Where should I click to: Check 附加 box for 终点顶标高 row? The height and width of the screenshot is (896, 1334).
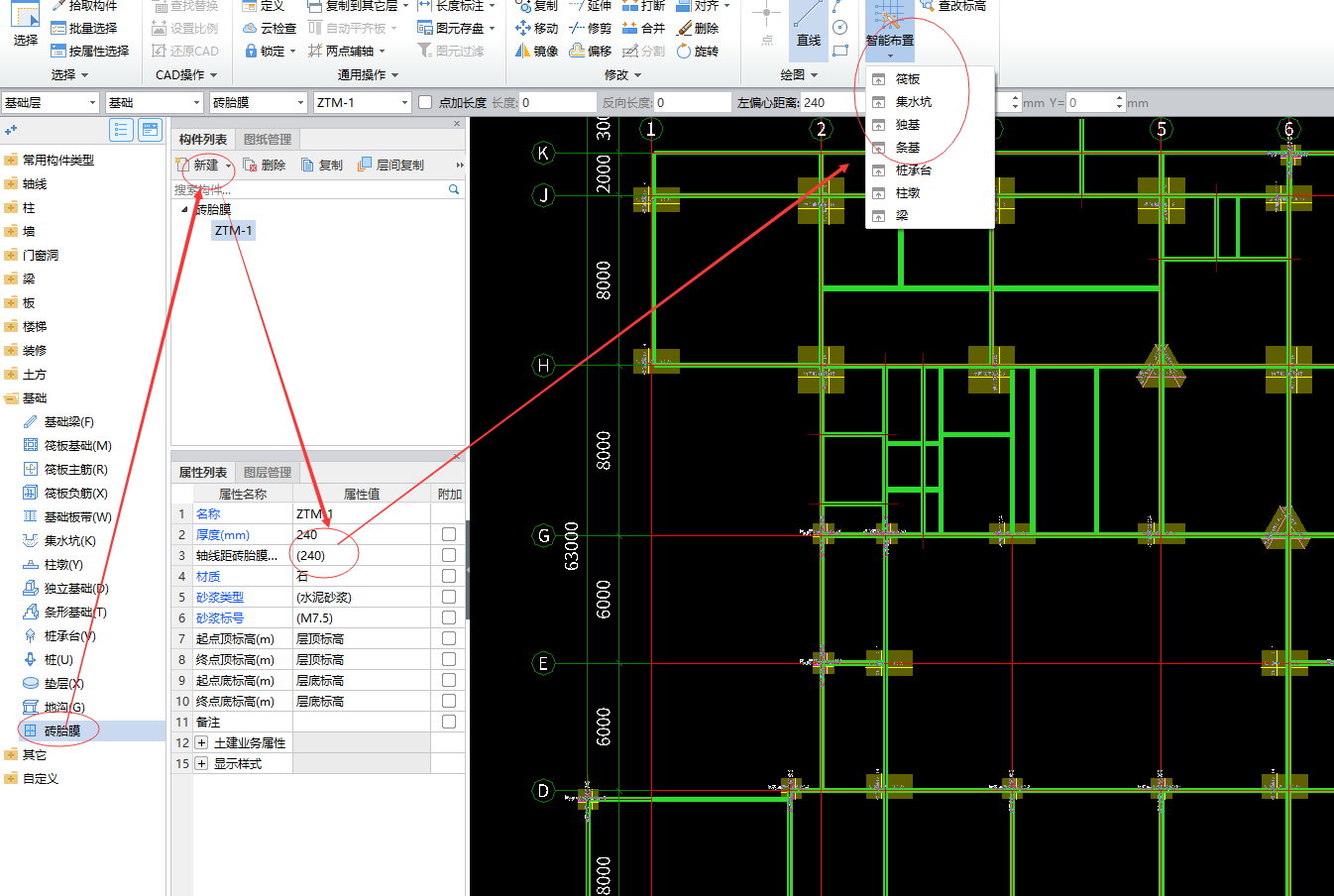449,659
